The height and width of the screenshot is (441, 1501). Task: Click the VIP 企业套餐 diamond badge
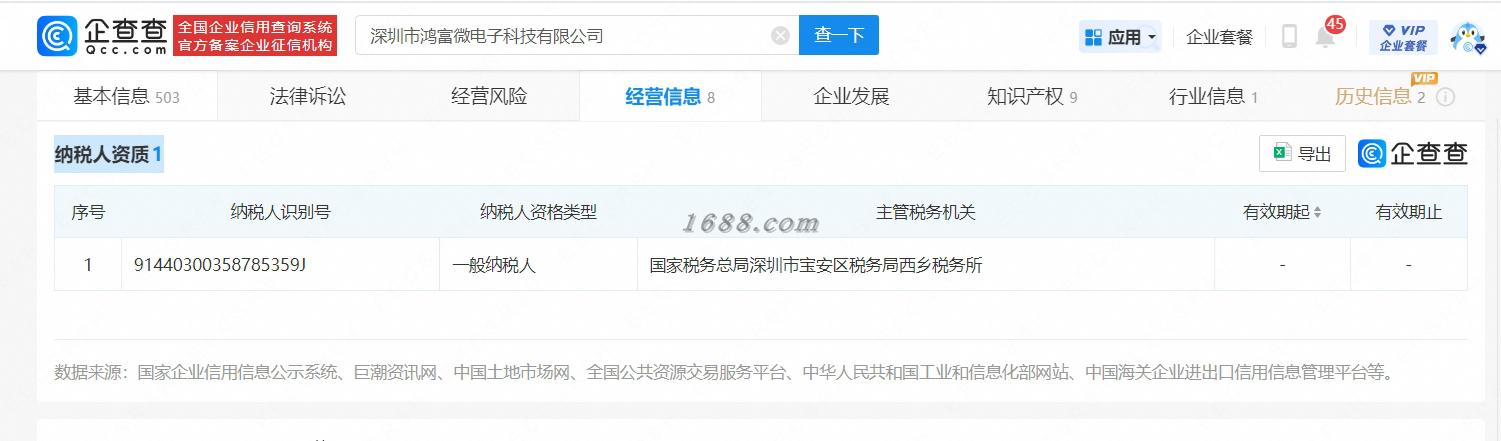(x=1403, y=37)
